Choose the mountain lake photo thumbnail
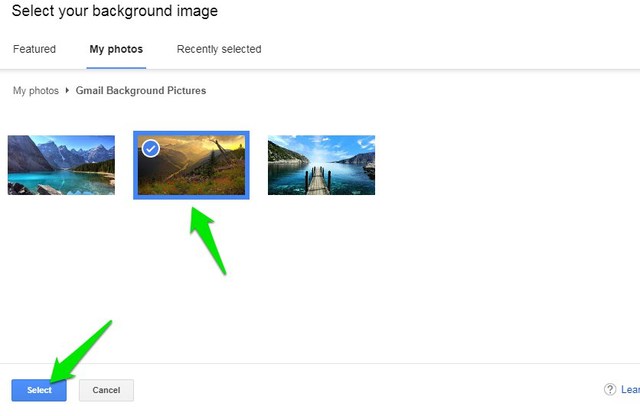 pos(61,165)
